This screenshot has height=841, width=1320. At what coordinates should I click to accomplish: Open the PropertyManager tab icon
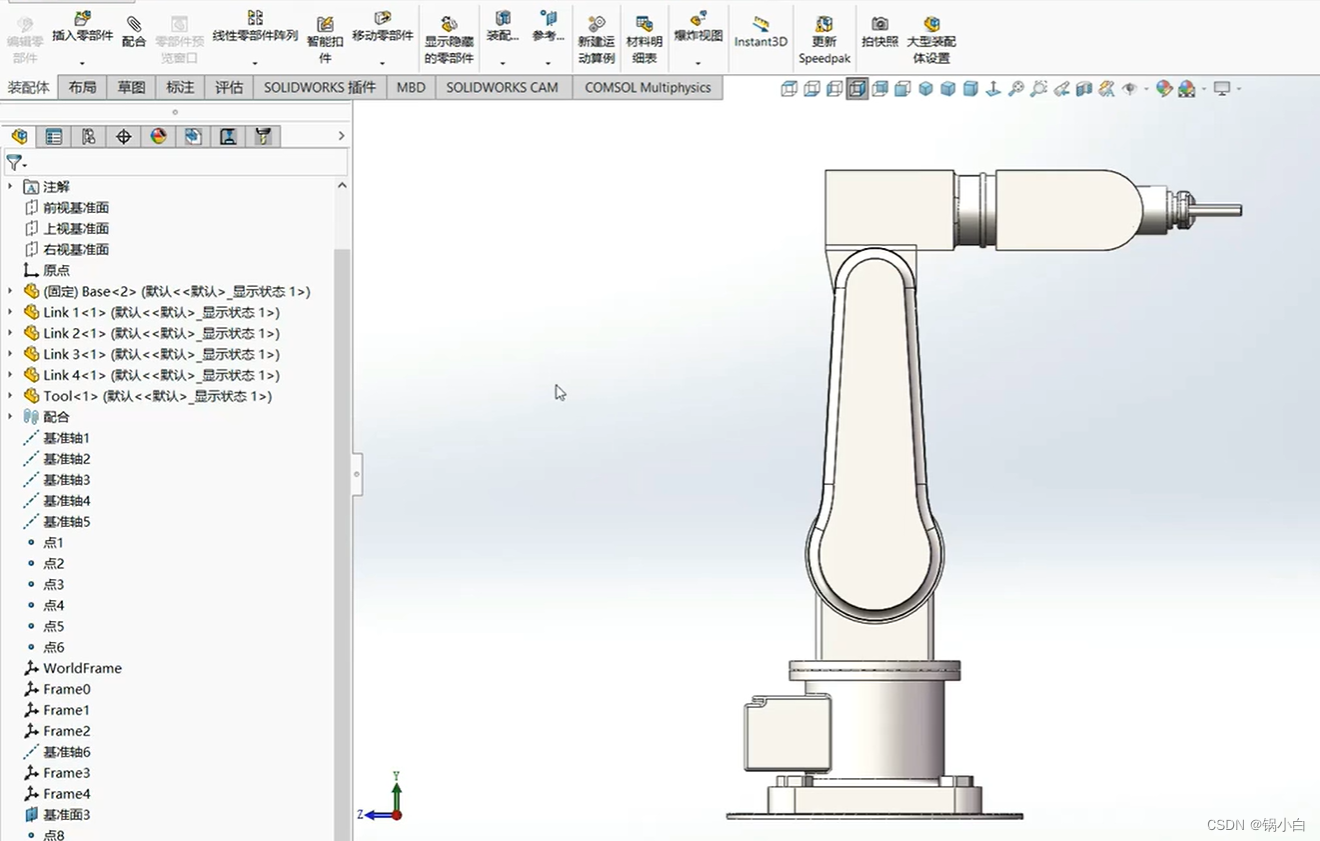coord(54,137)
